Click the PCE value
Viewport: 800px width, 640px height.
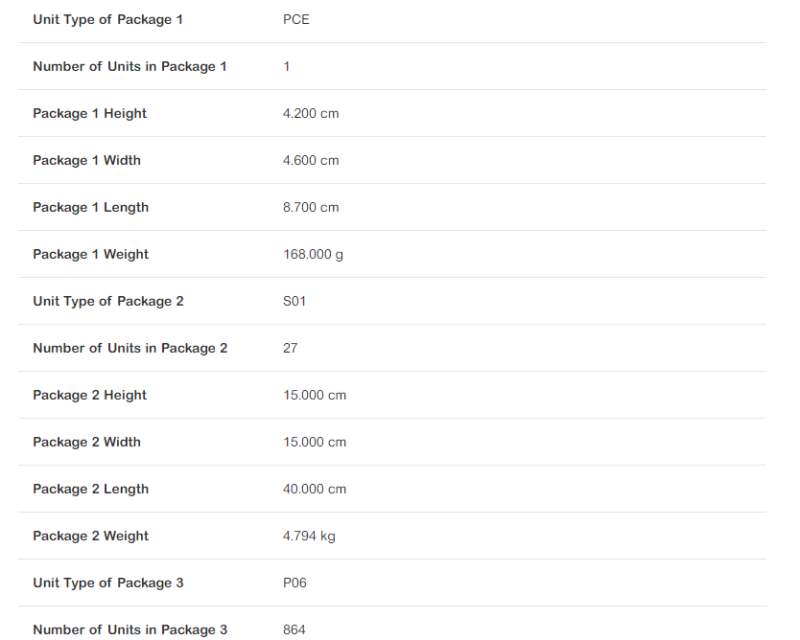pos(296,20)
